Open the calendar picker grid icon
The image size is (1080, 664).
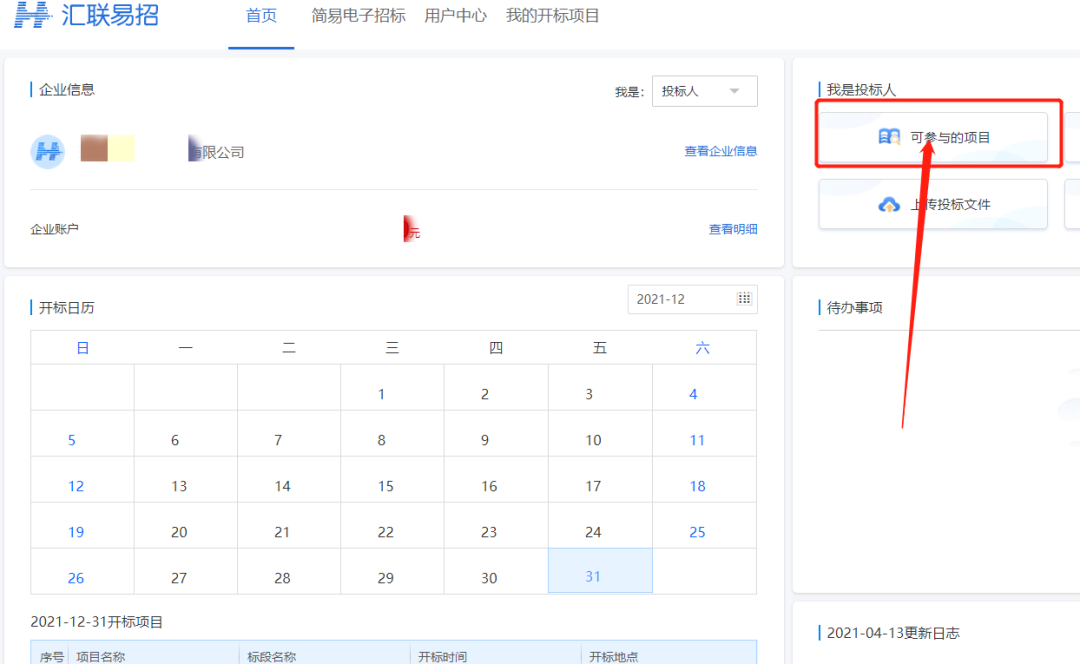744,299
